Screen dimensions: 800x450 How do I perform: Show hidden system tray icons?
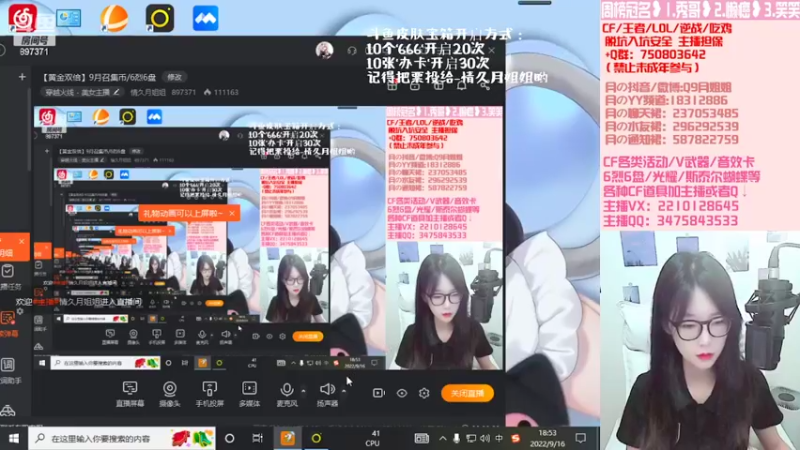click(x=442, y=438)
